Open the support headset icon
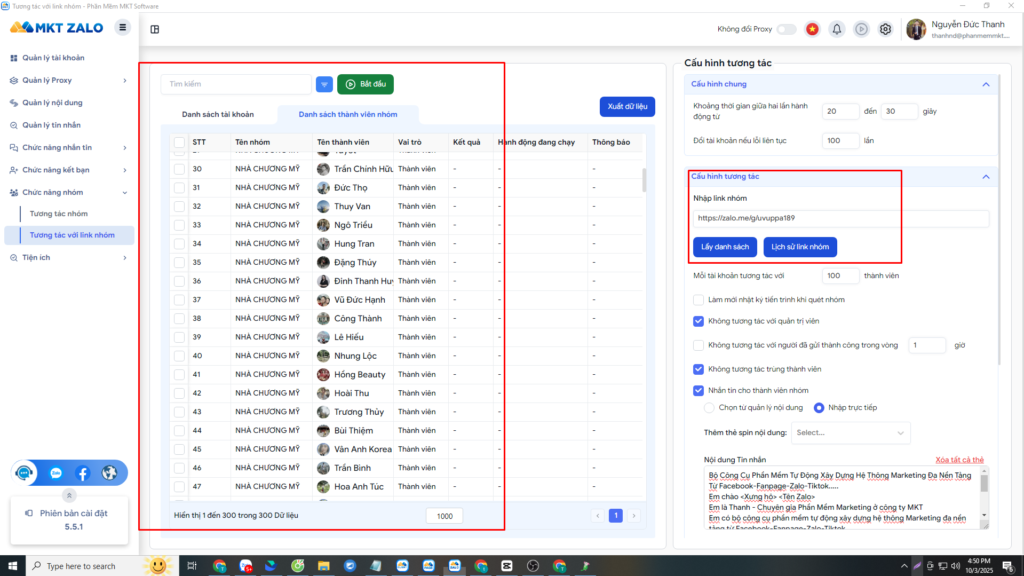Screen dimensions: 1024x576 click(24, 473)
